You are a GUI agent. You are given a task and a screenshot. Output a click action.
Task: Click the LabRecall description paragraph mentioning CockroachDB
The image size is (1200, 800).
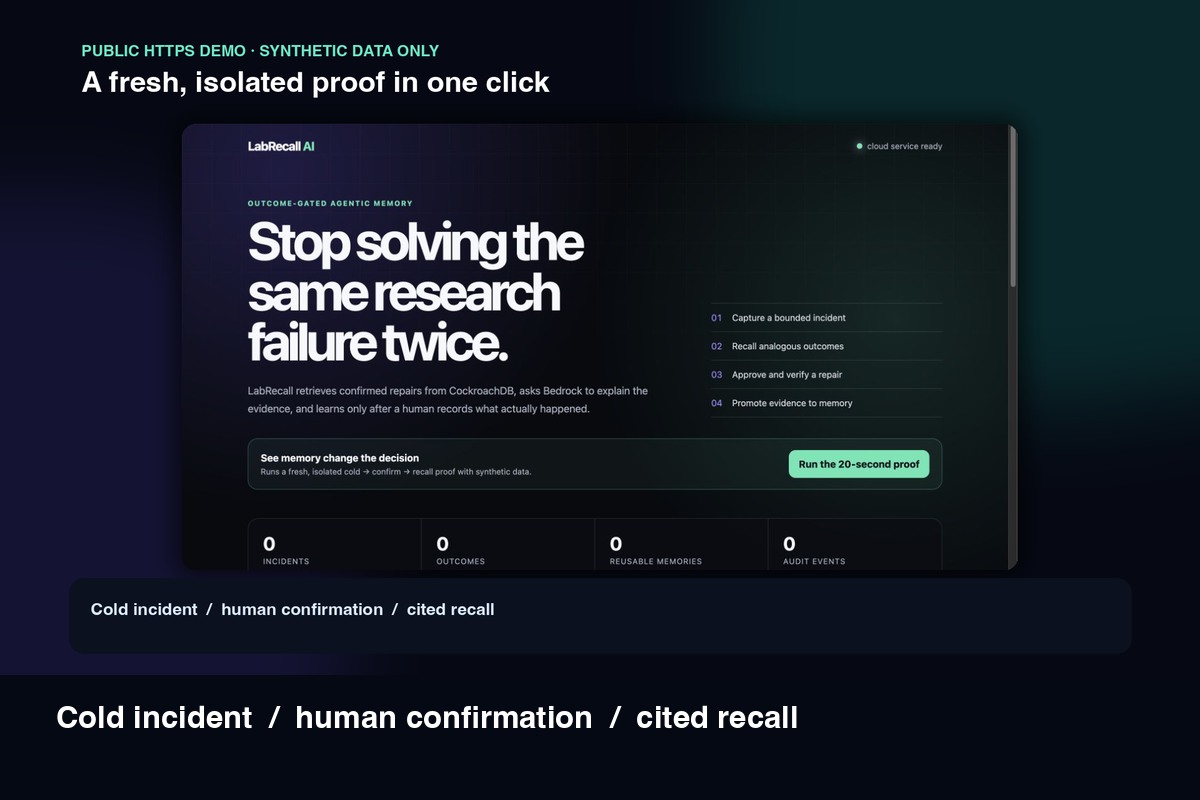[x=448, y=400]
